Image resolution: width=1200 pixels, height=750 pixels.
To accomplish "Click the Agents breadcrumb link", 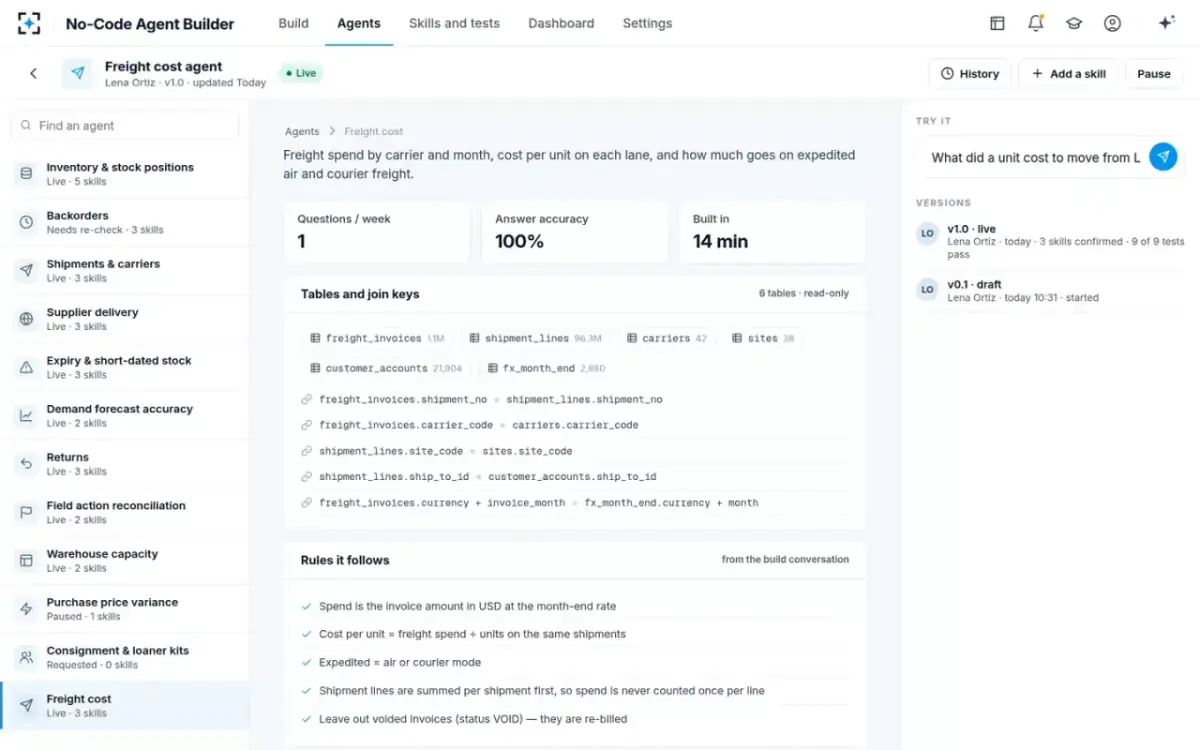I will (x=302, y=131).
